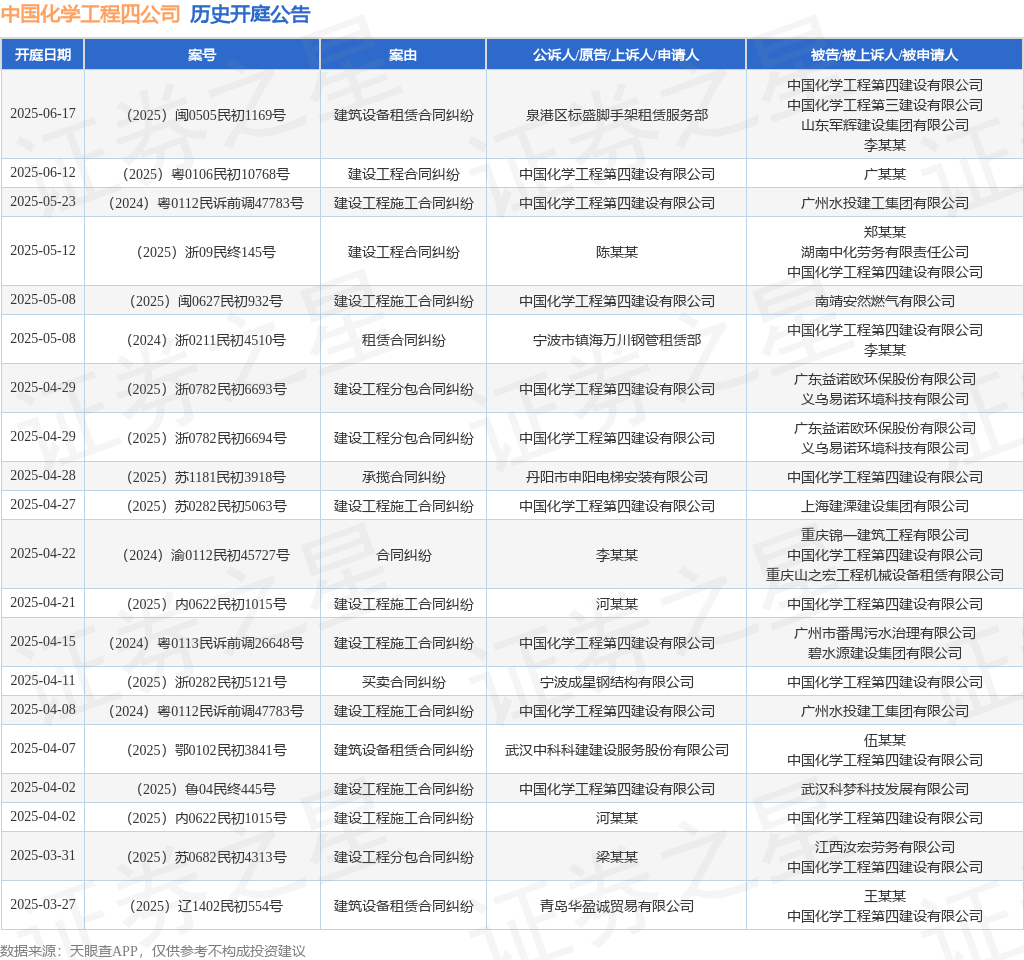Click plaintiff 泉港区标盛脚手架租赁服务部

tap(616, 115)
